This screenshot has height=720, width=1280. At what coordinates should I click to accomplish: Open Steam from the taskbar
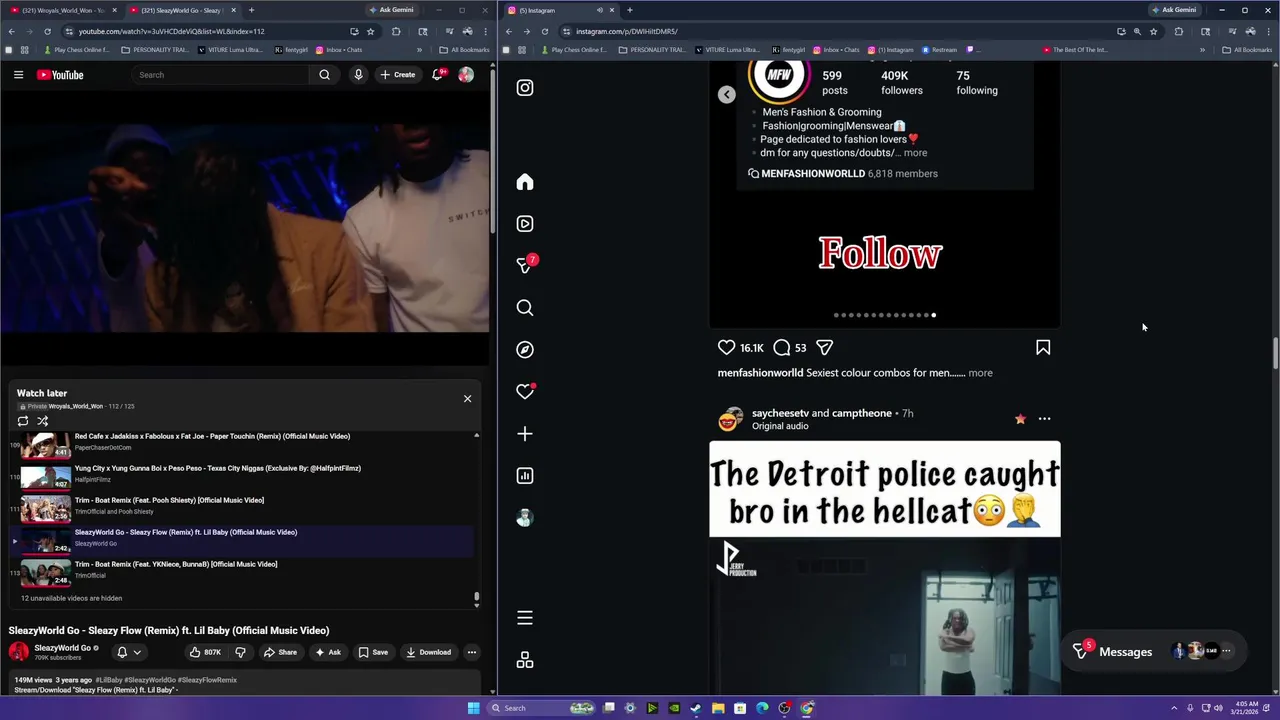[x=696, y=708]
